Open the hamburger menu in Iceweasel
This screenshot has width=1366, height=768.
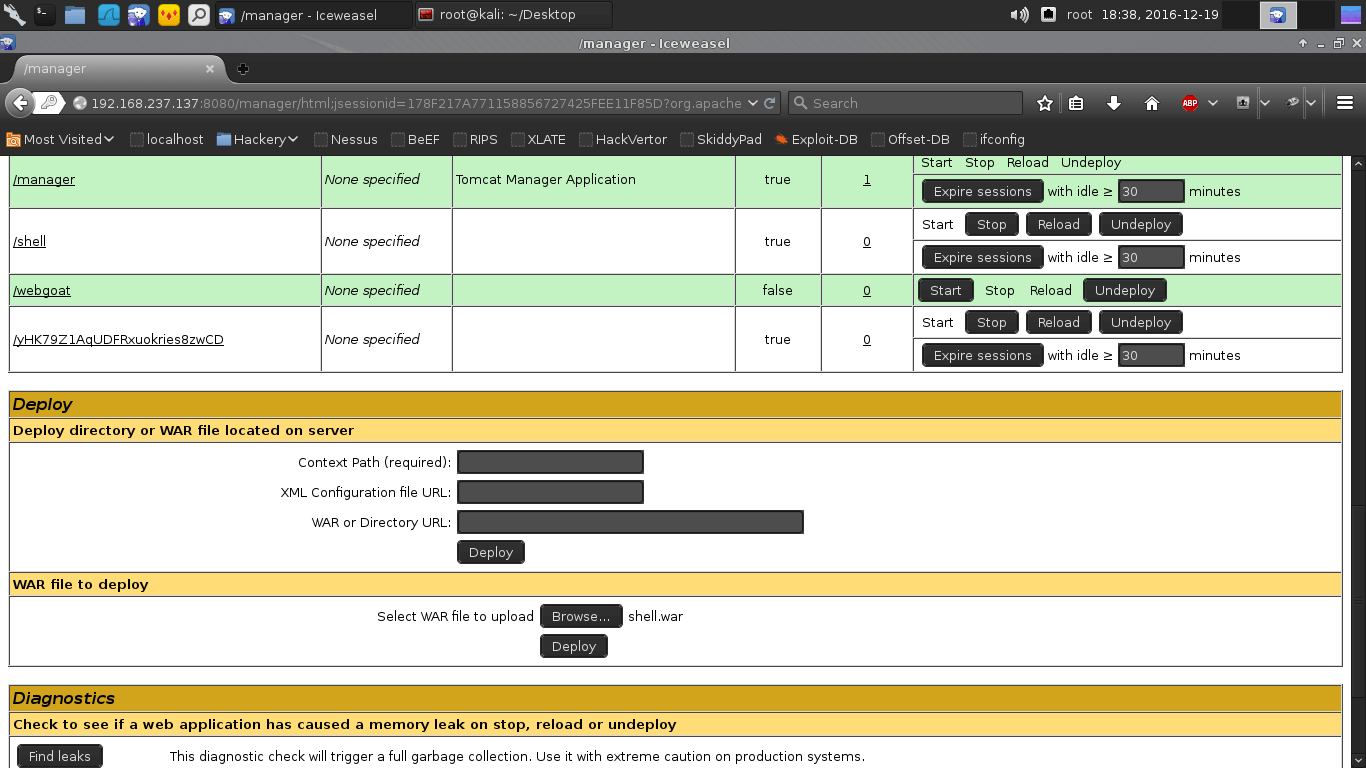point(1345,103)
